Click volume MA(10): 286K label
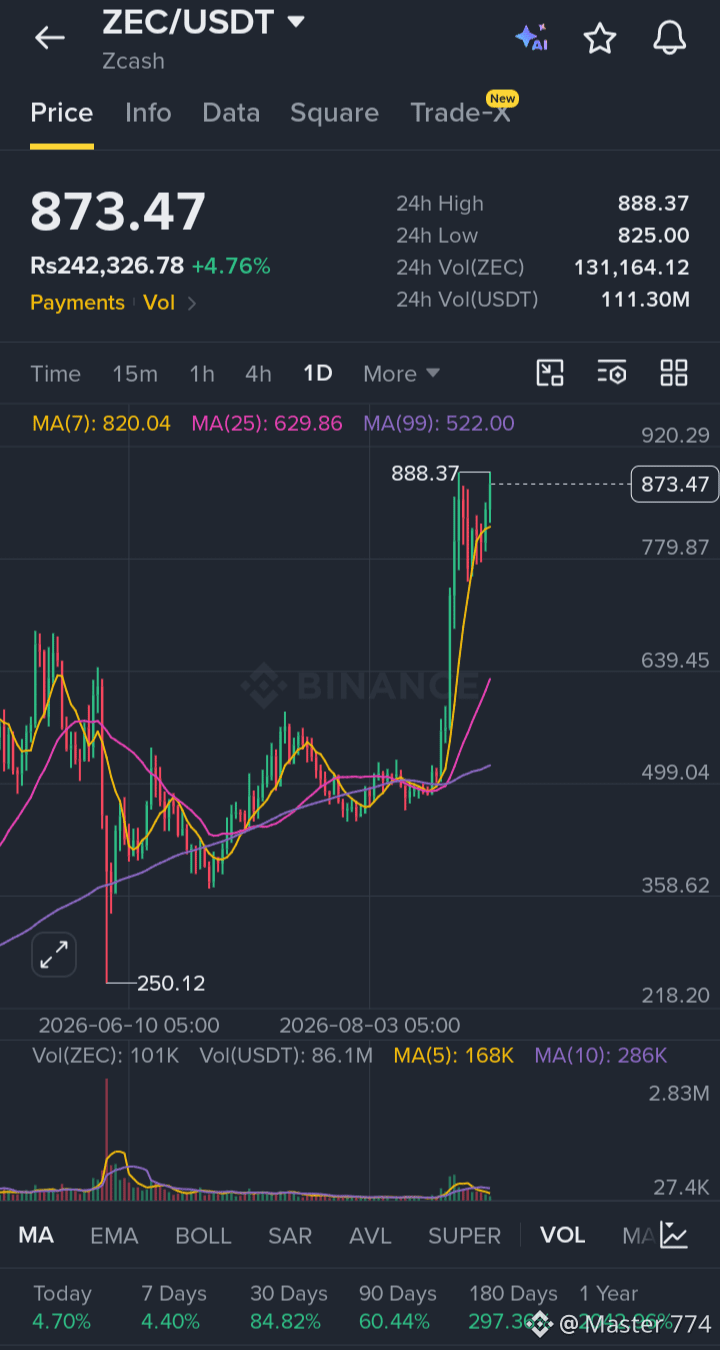Viewport: 720px width, 1350px height. [x=601, y=1055]
